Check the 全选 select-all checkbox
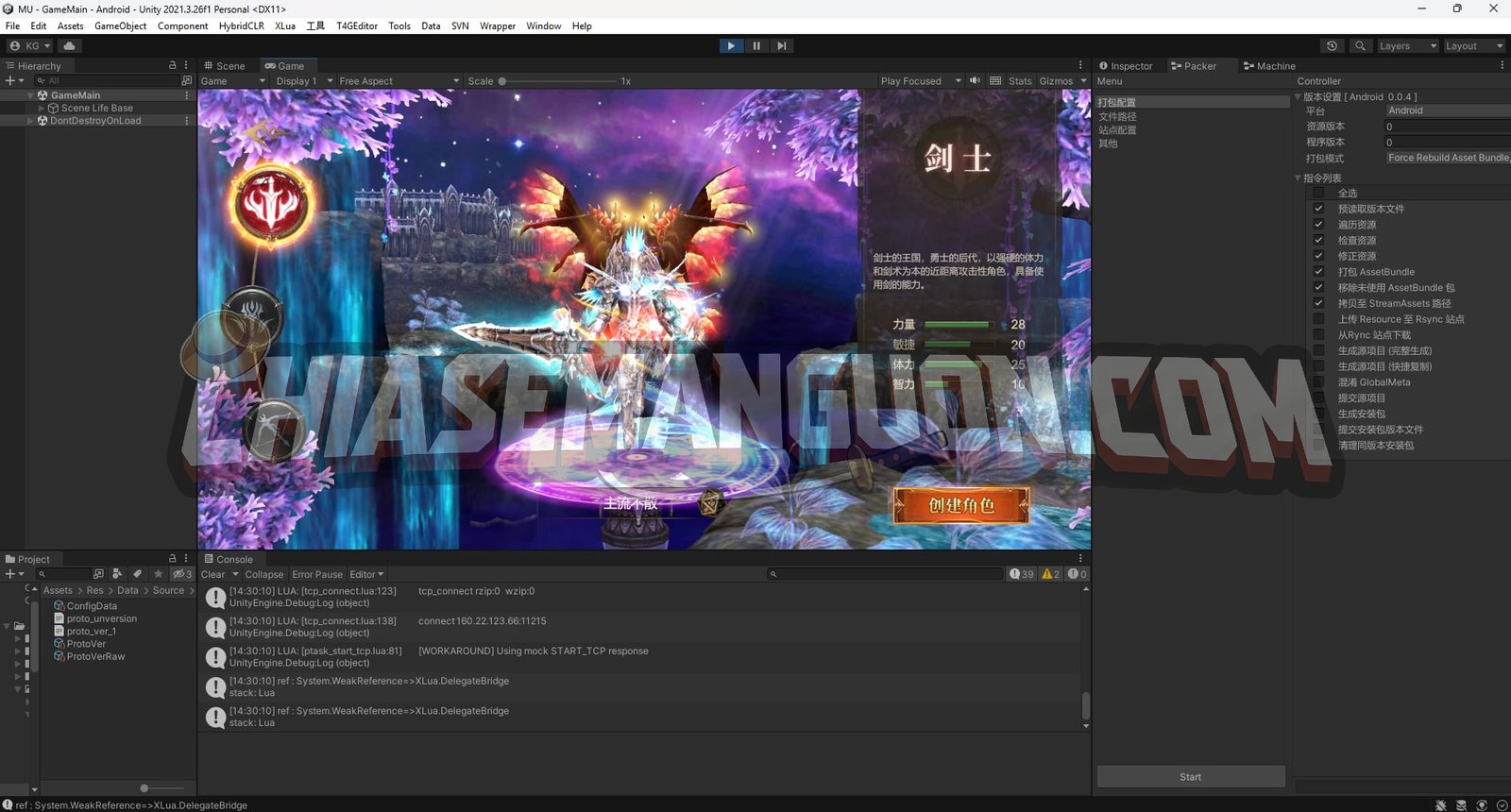The width and height of the screenshot is (1511, 812). pos(1318,193)
